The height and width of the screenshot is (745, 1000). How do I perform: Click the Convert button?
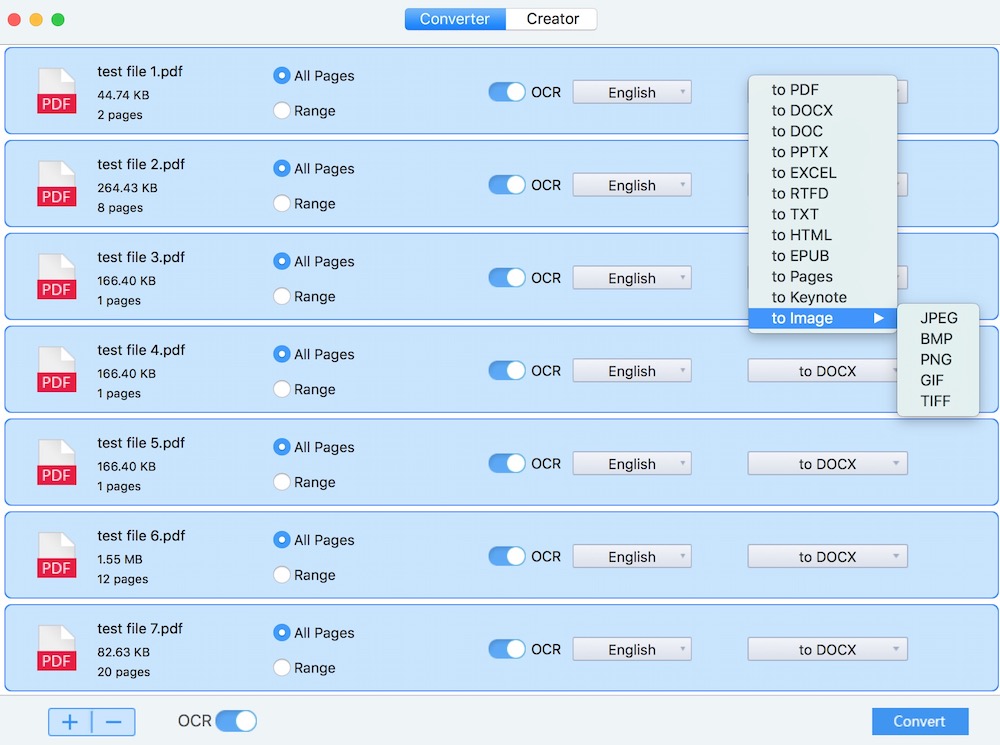click(919, 722)
